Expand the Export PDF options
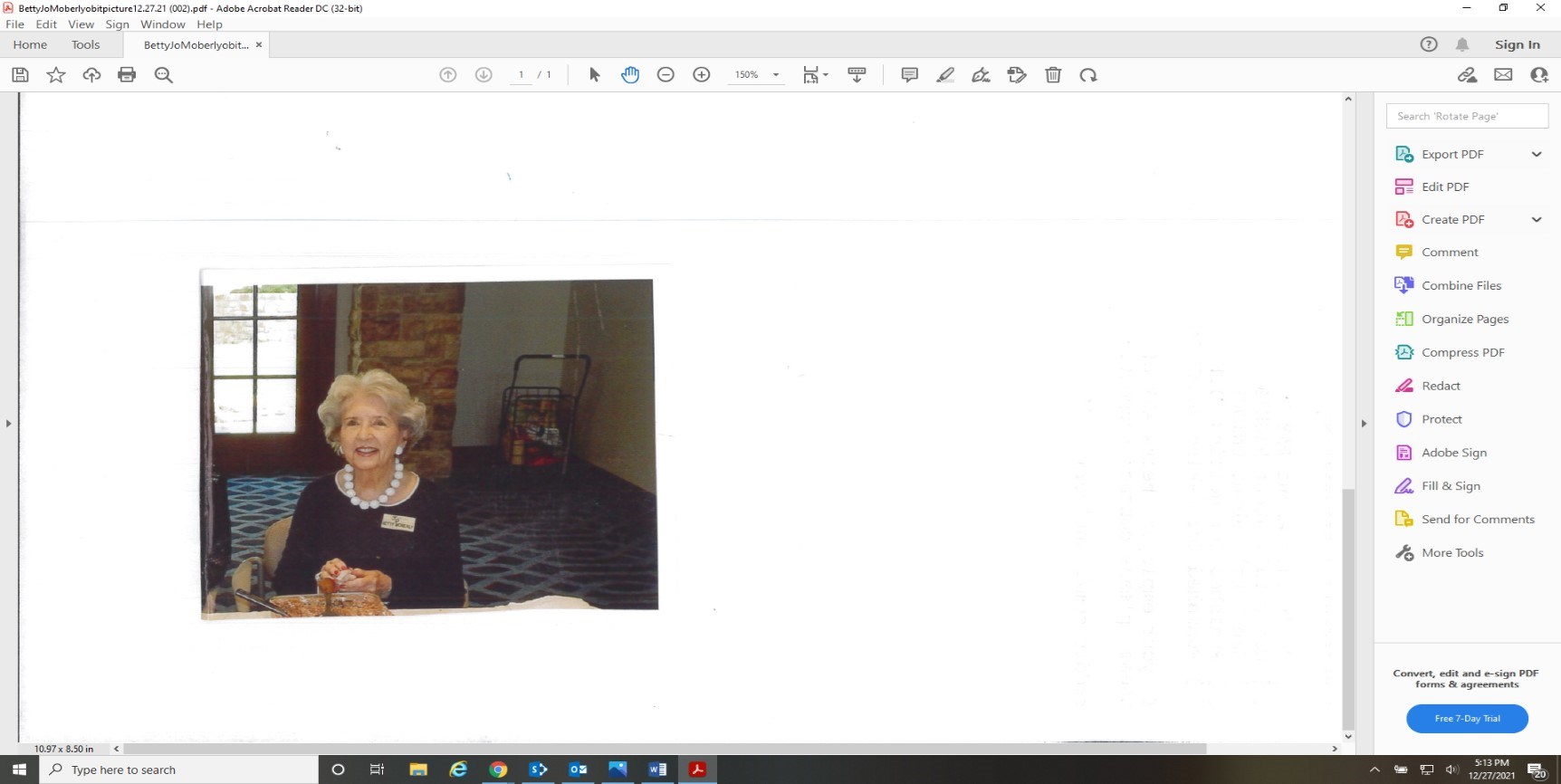 click(x=1536, y=154)
